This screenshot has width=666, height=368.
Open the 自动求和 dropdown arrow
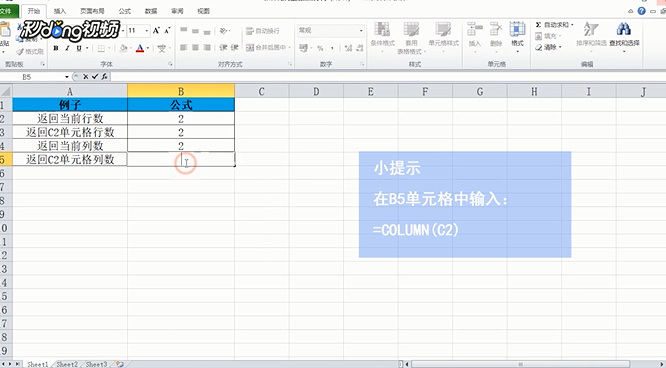(572, 25)
